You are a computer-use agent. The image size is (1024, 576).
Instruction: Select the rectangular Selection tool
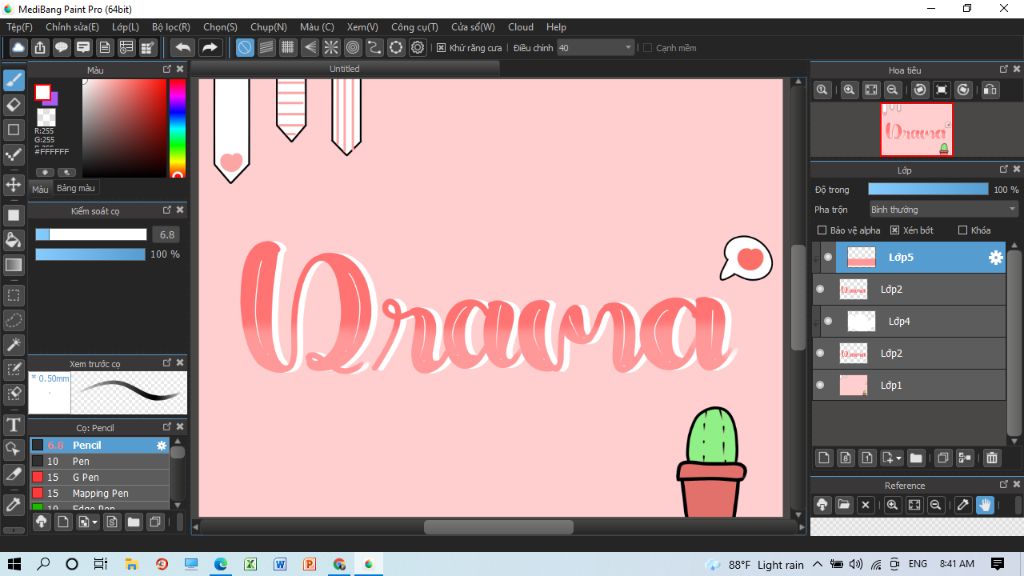tap(14, 295)
